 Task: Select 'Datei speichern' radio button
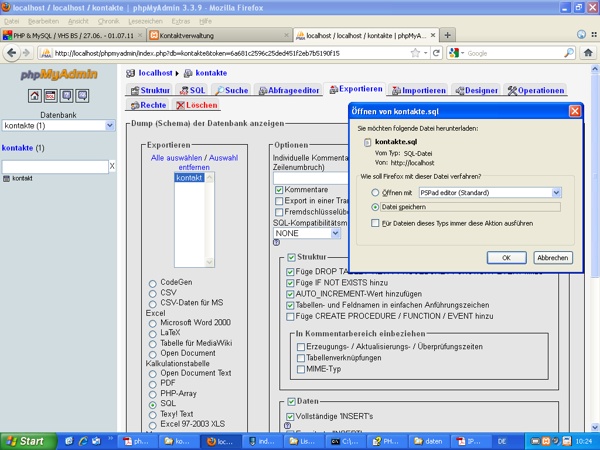tap(375, 207)
